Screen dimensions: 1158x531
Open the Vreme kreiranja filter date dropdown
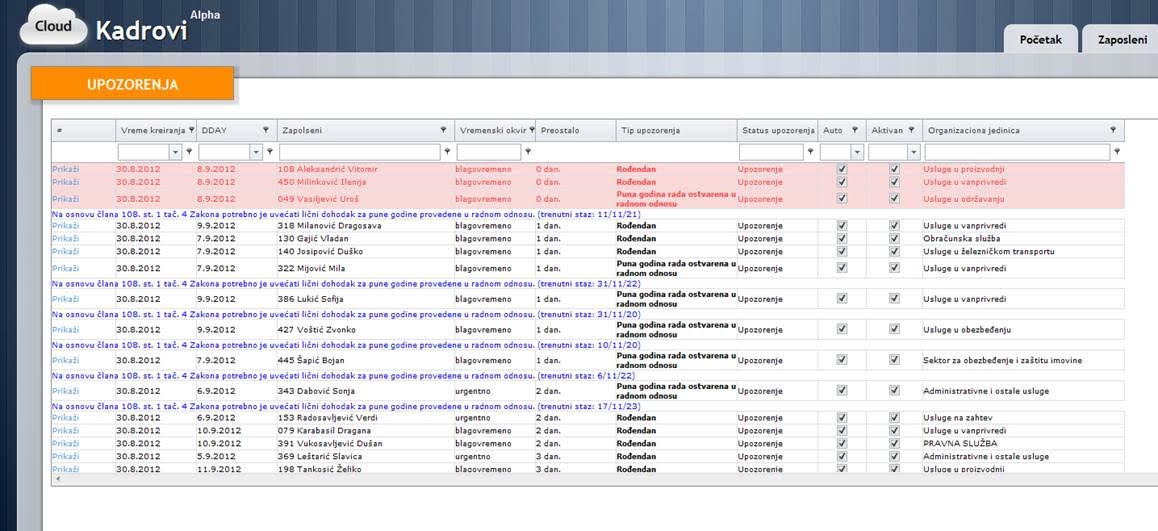pos(176,152)
